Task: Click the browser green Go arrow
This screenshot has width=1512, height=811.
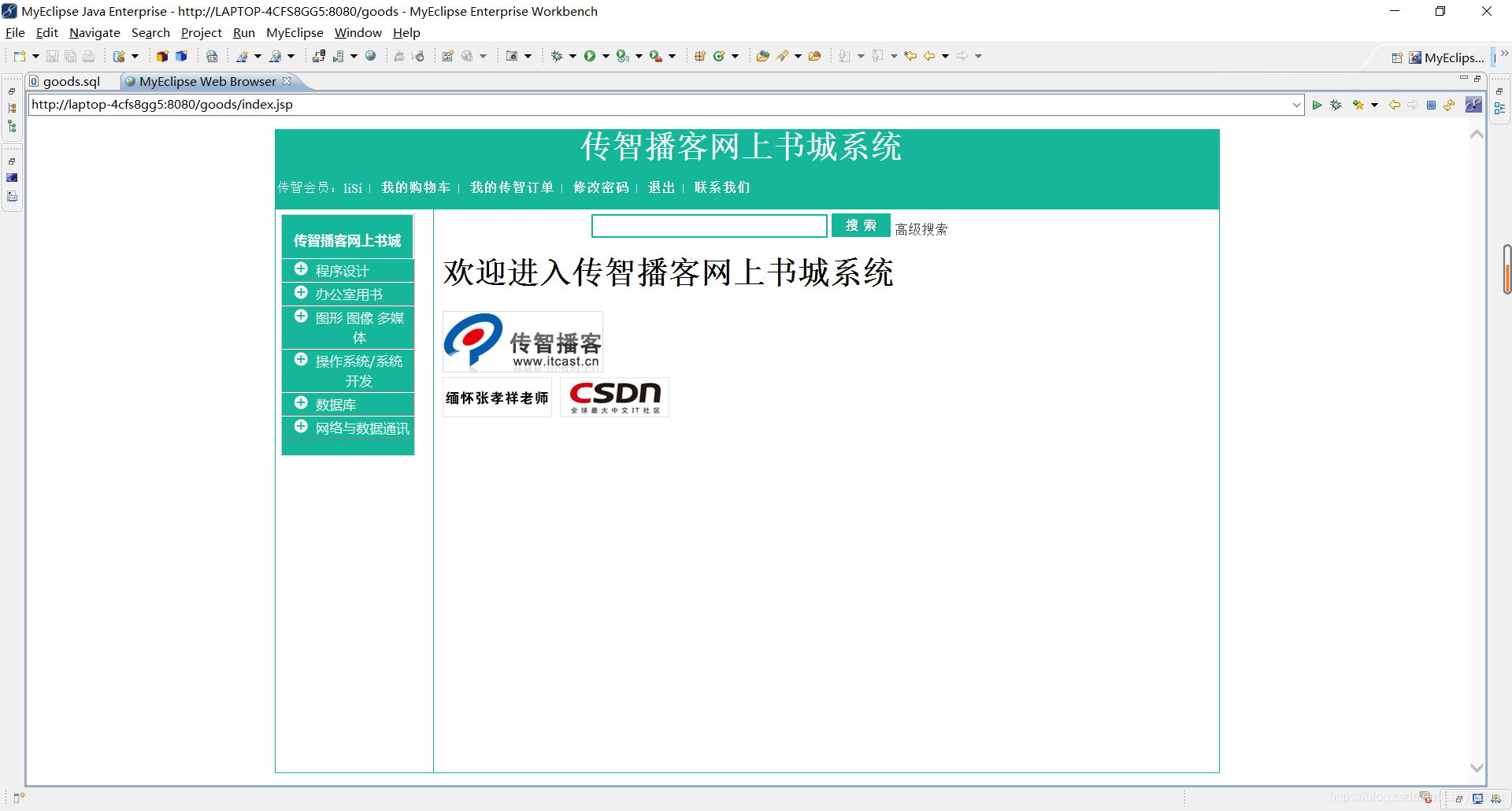Action: tap(1317, 105)
